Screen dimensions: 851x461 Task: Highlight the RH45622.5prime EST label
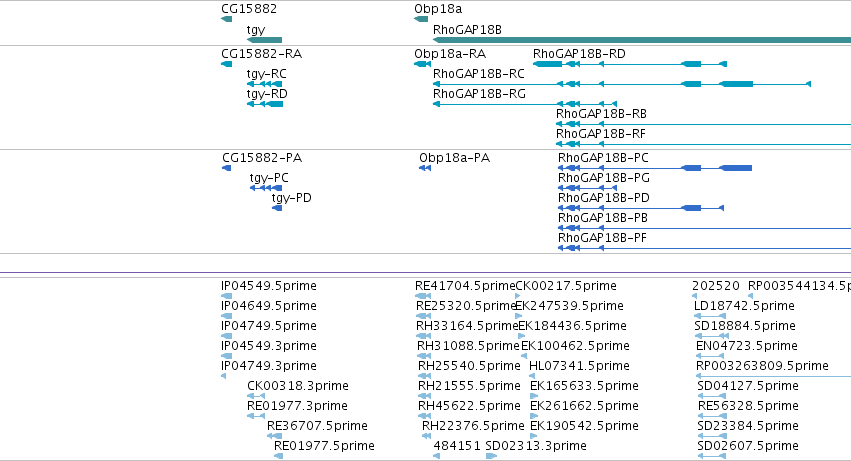pos(469,407)
